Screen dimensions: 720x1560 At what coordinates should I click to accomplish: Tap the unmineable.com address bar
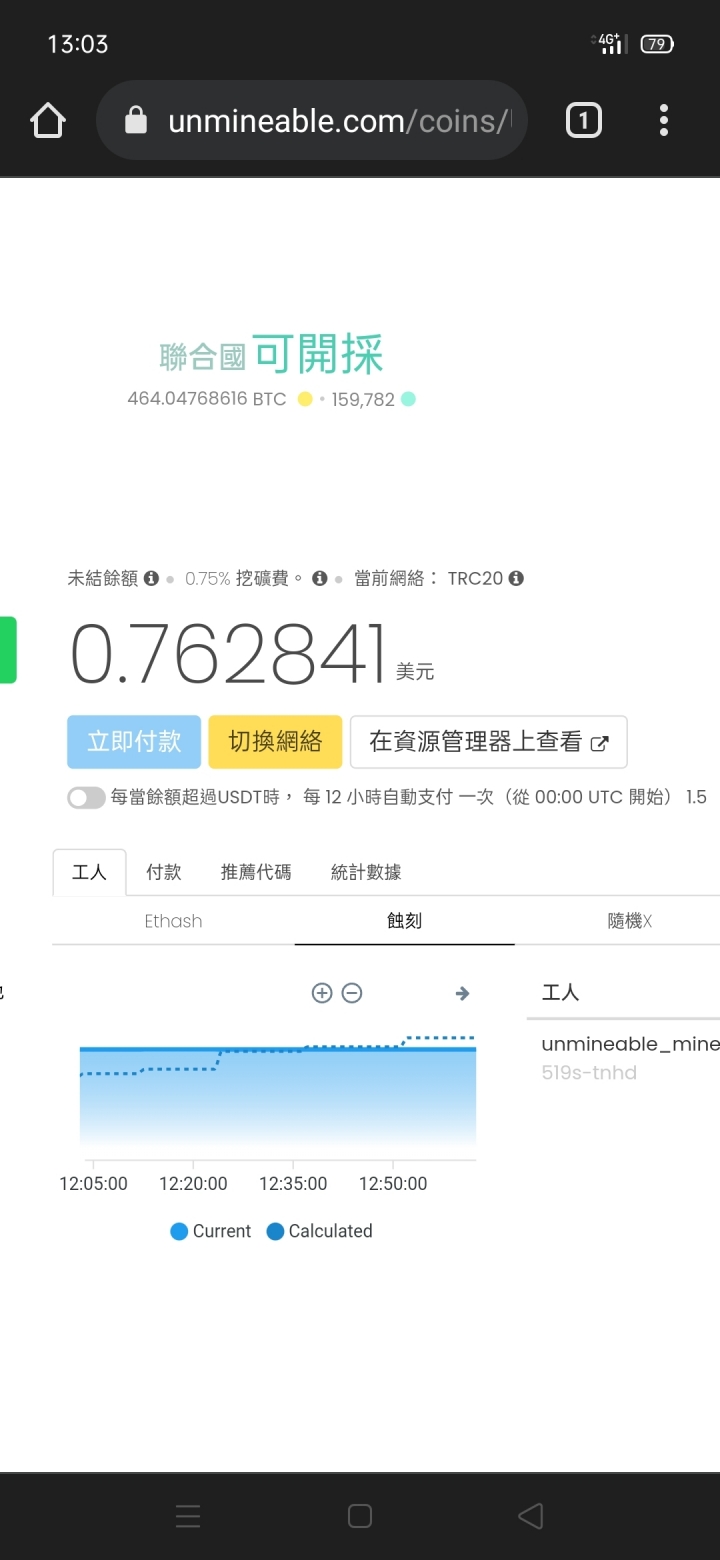tap(311, 120)
